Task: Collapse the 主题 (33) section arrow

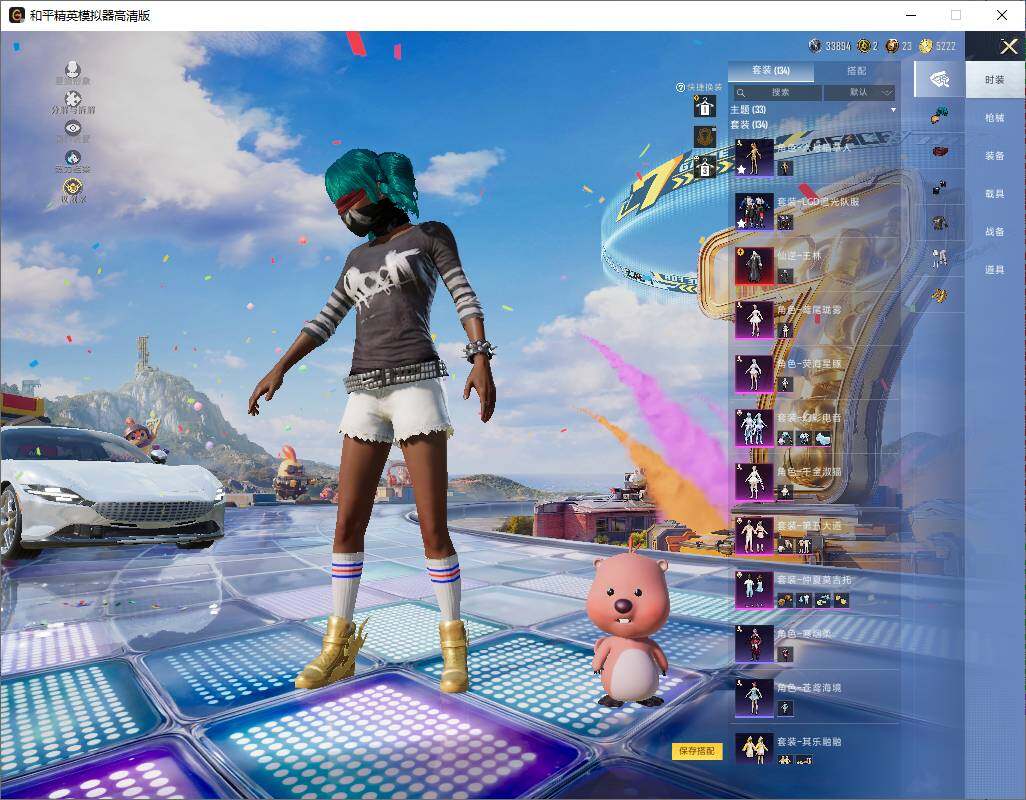Action: 893,110
